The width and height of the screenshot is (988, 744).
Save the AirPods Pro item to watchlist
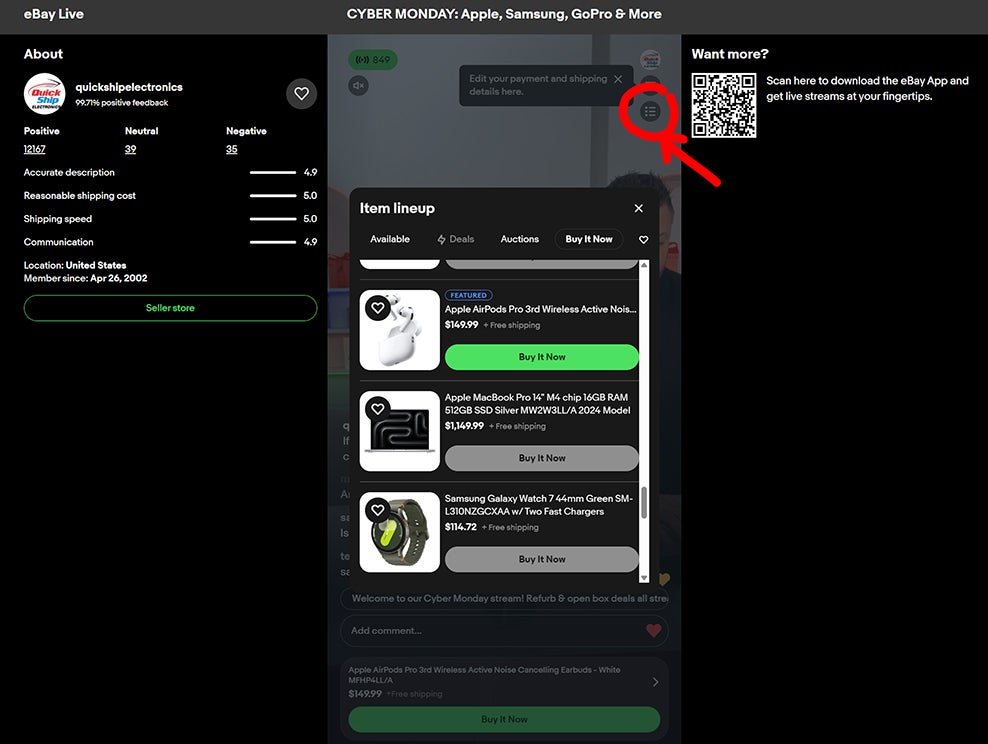point(377,308)
